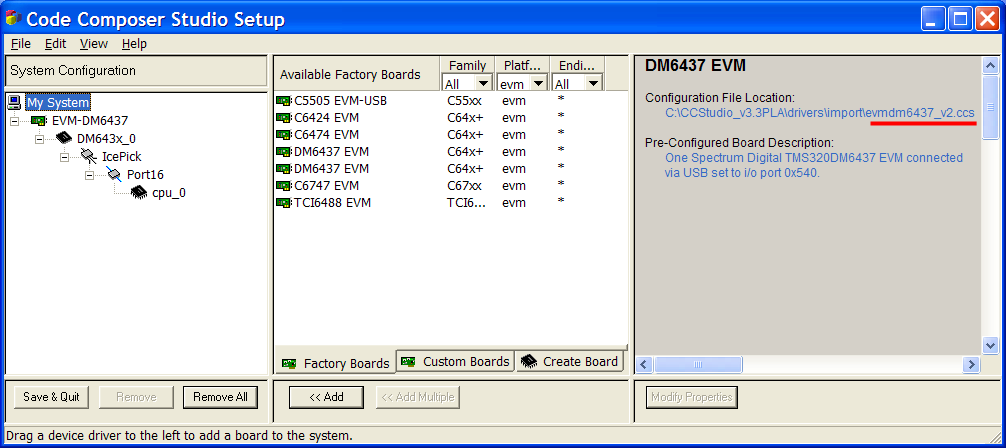Collapse the DM643x_0 tree node
The image size is (1006, 448).
[40, 139]
